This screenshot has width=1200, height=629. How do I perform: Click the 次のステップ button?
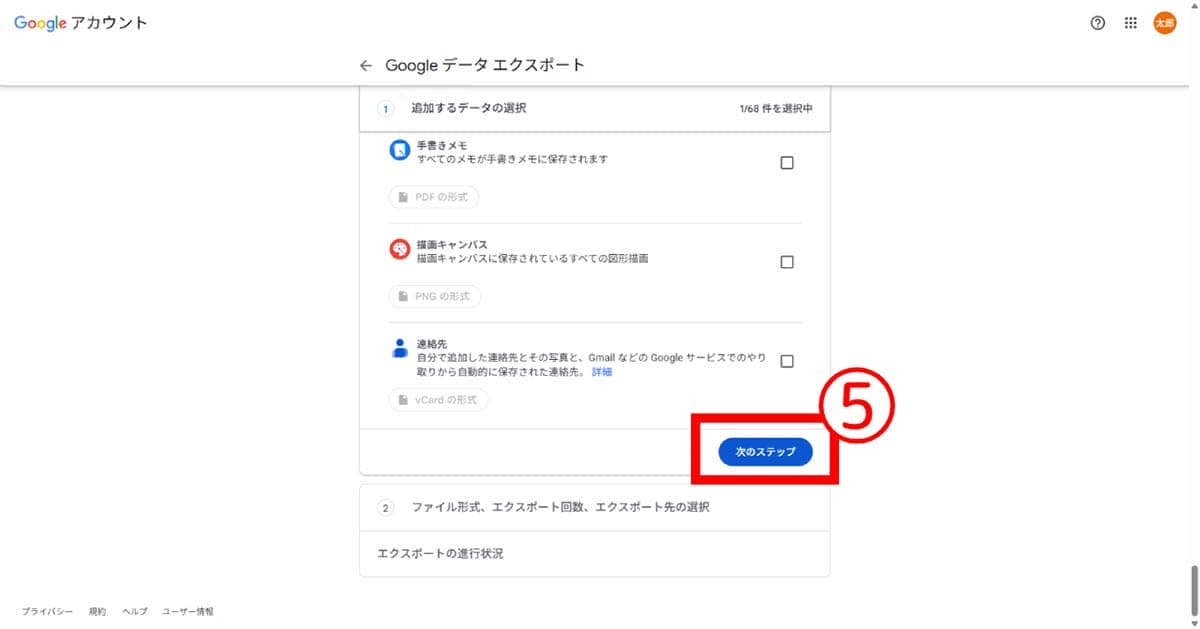pyautogui.click(x=766, y=452)
